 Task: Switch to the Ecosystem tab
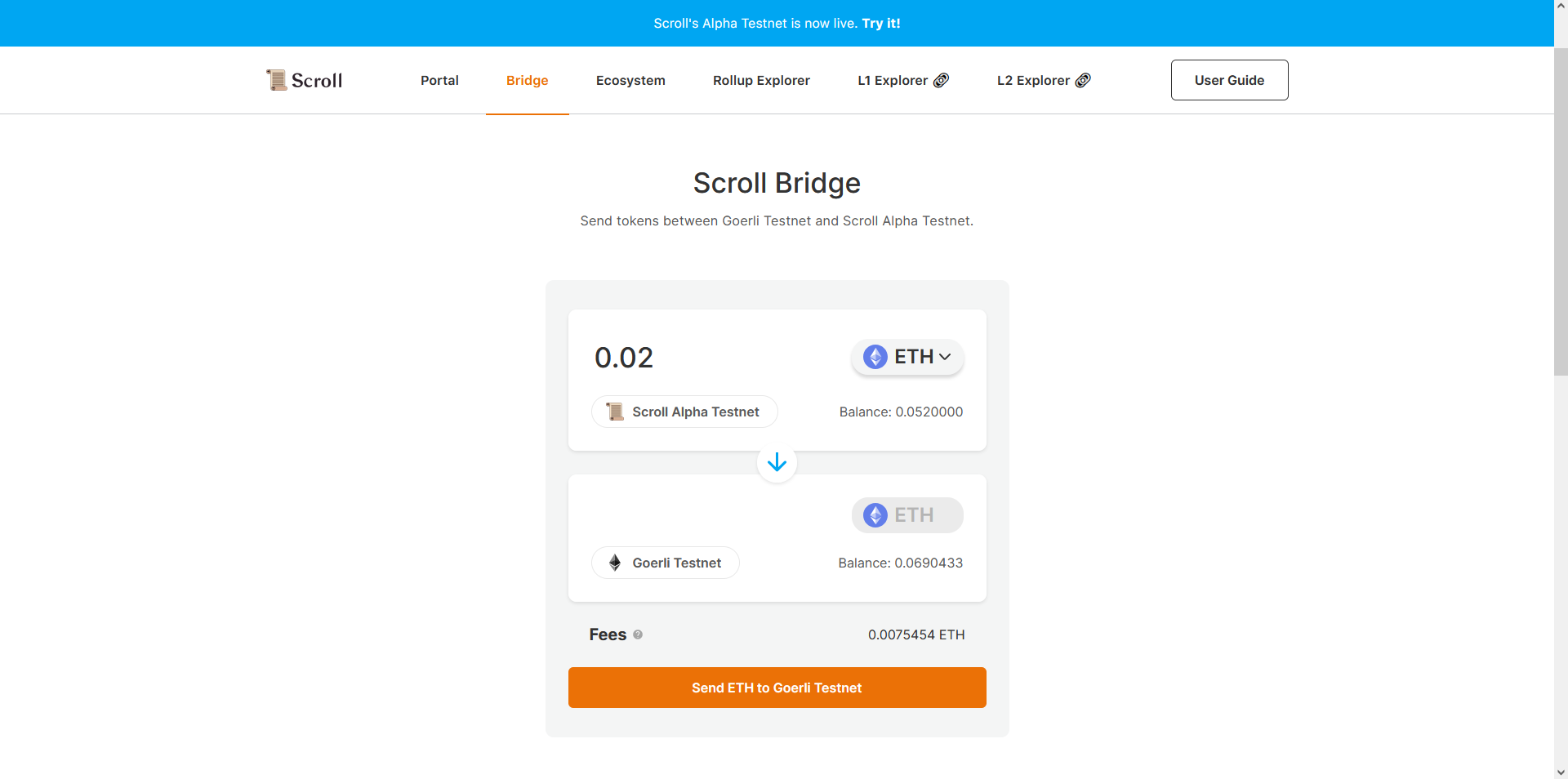[x=630, y=80]
